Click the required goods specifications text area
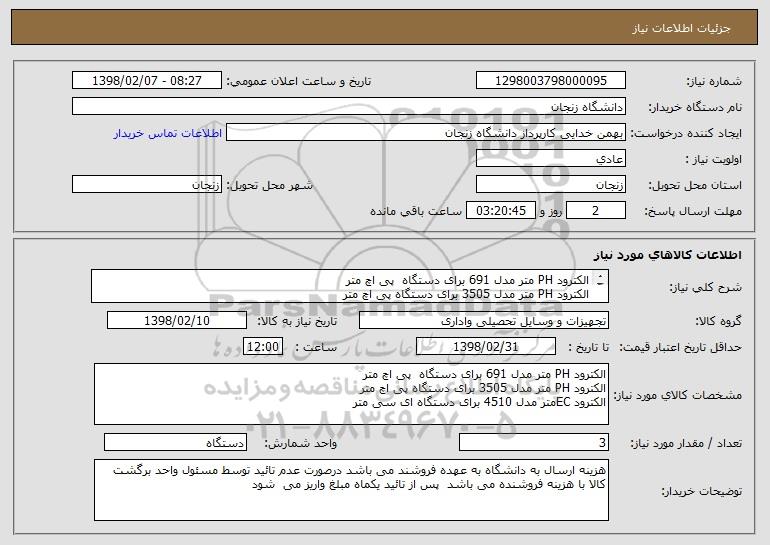This screenshot has width=770, height=545. click(351, 394)
